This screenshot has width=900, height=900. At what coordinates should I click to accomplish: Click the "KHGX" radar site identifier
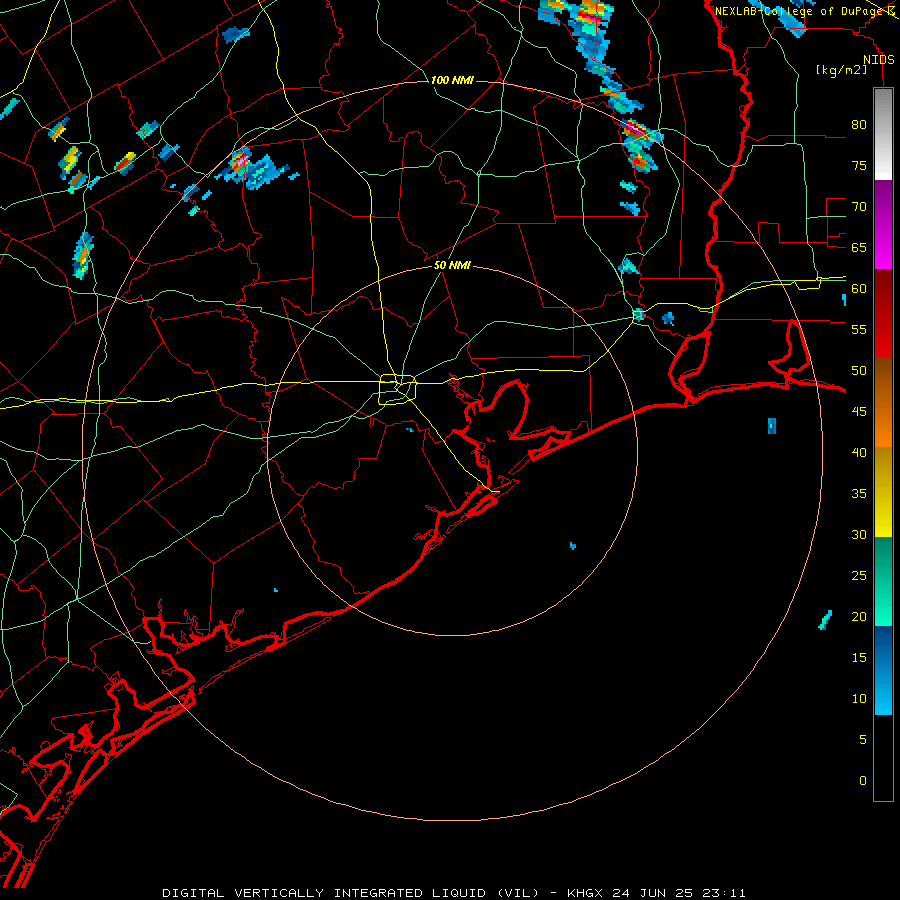click(587, 893)
